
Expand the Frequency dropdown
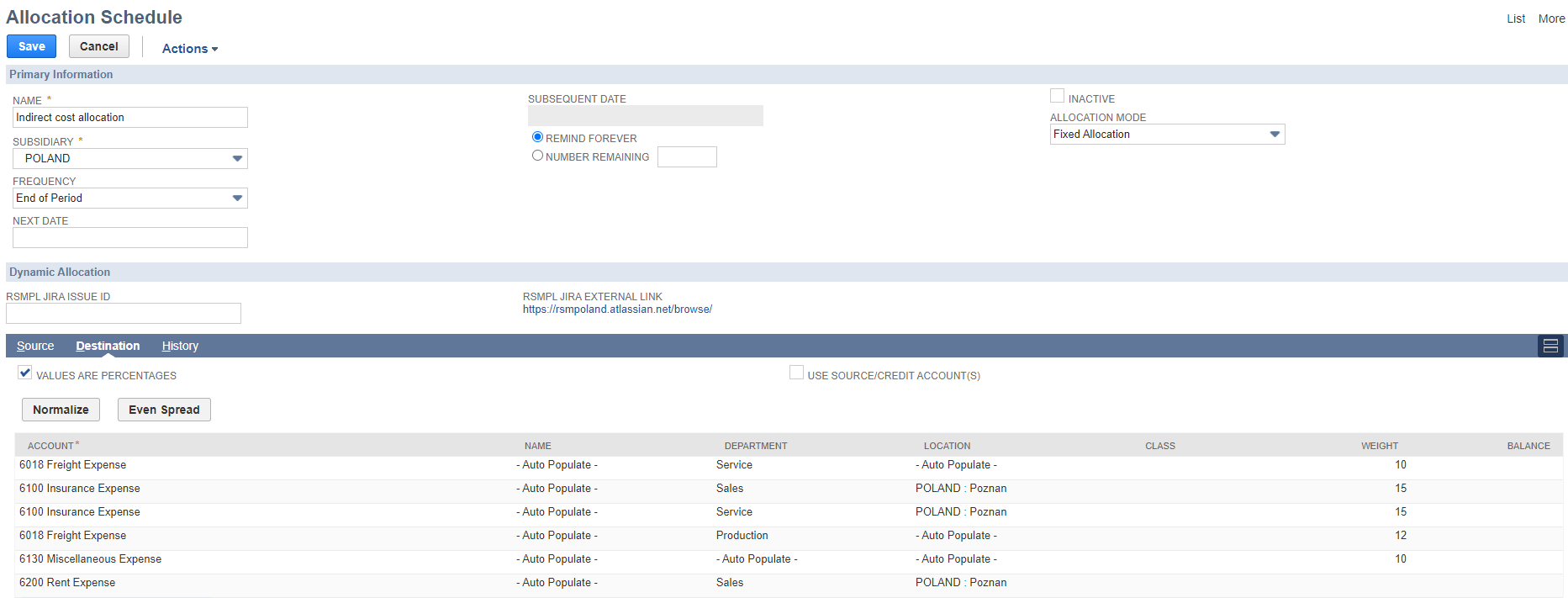pyautogui.click(x=237, y=198)
